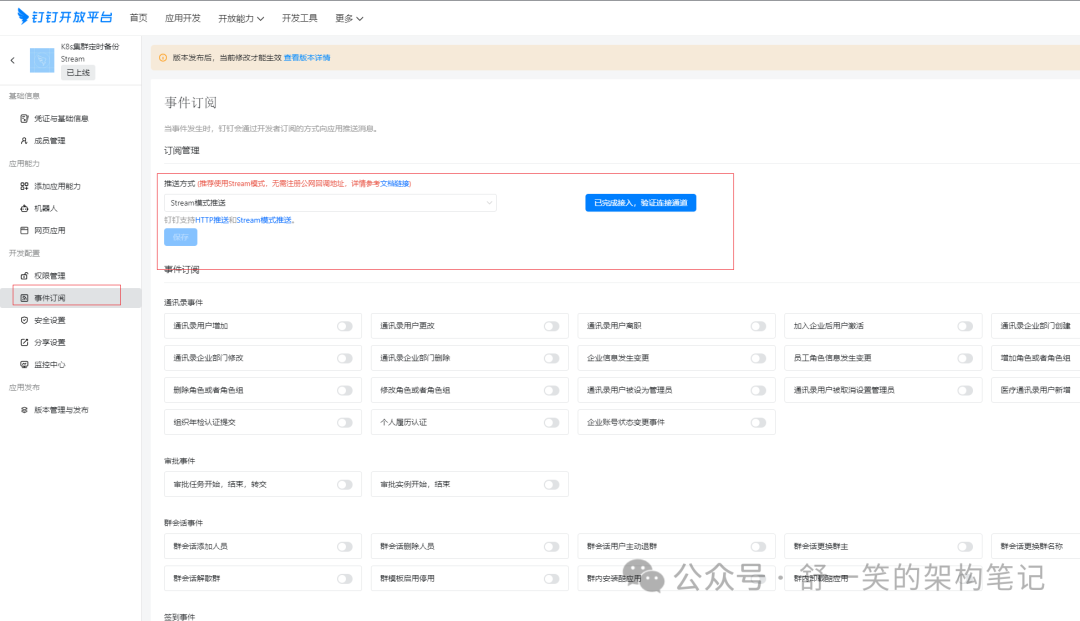Viewport: 1080px width, 621px height.
Task: Click the 查看版本详情 link in notice
Action: 307,58
